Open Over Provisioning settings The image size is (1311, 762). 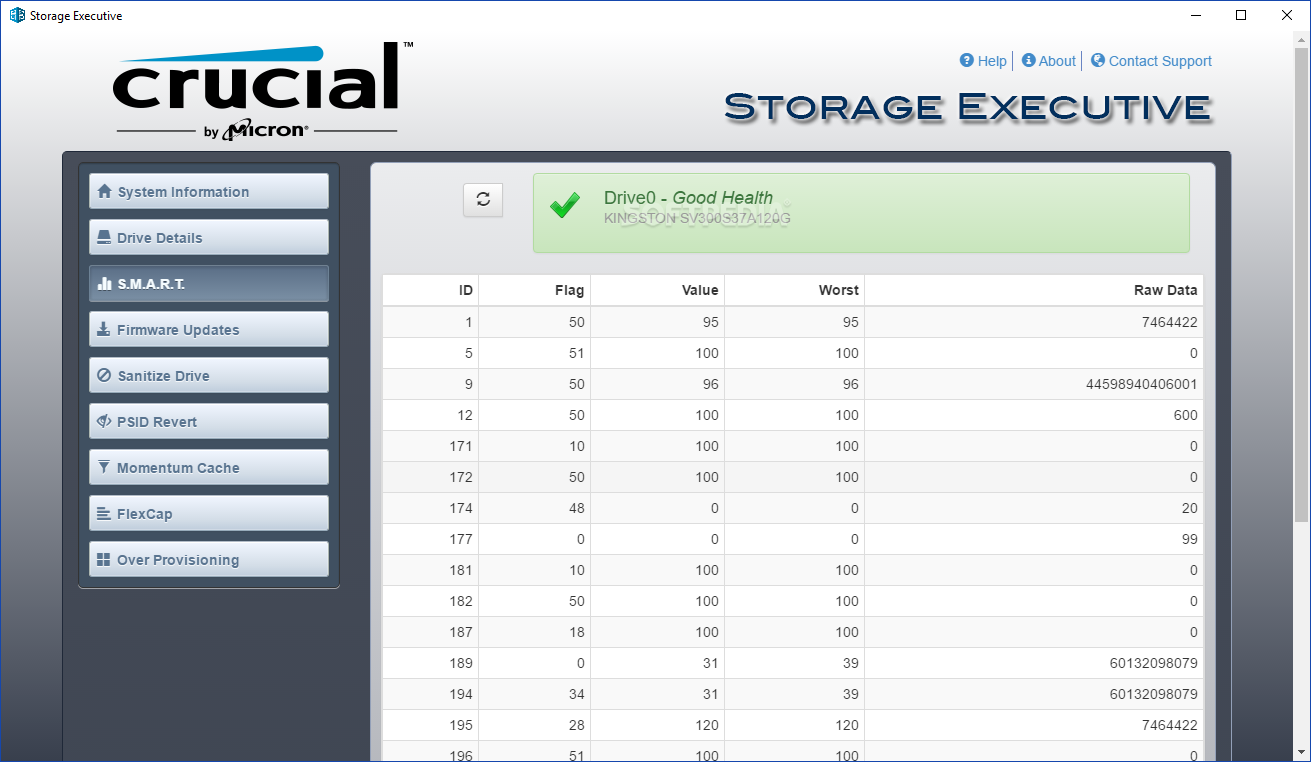[x=209, y=559]
